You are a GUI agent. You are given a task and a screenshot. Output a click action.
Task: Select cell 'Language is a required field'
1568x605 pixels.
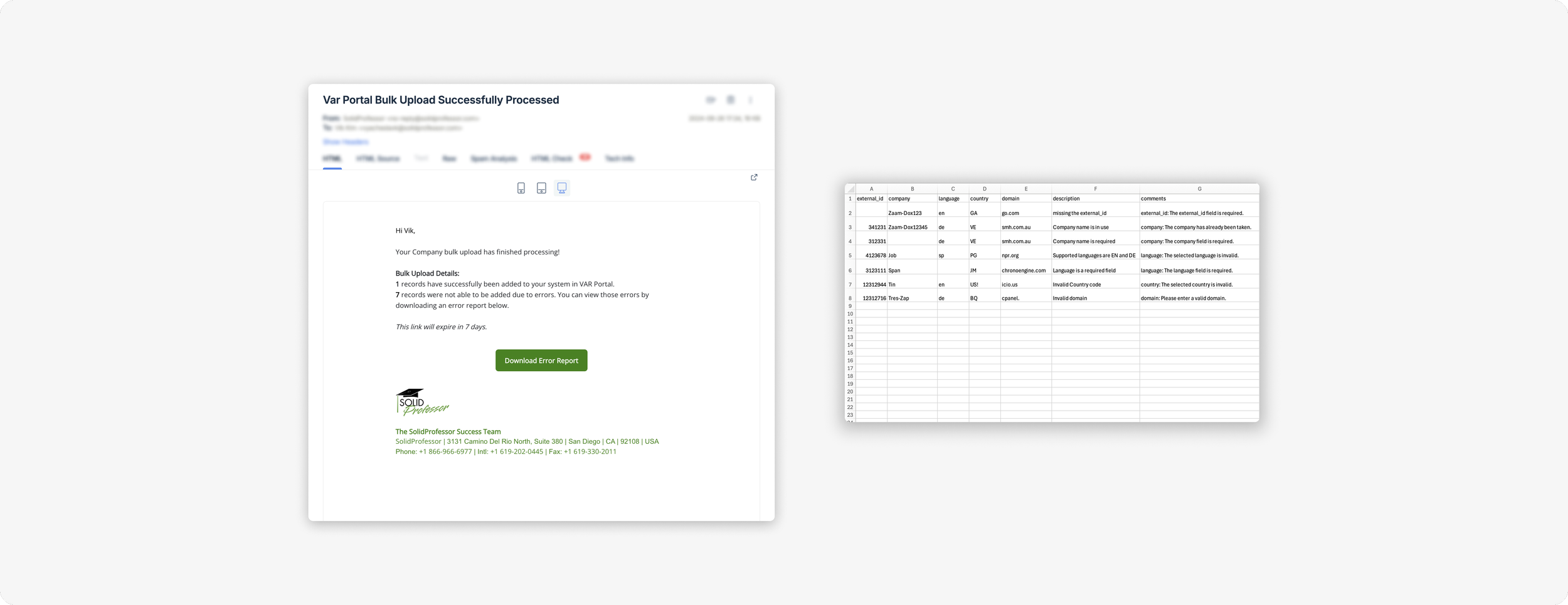coord(1096,268)
